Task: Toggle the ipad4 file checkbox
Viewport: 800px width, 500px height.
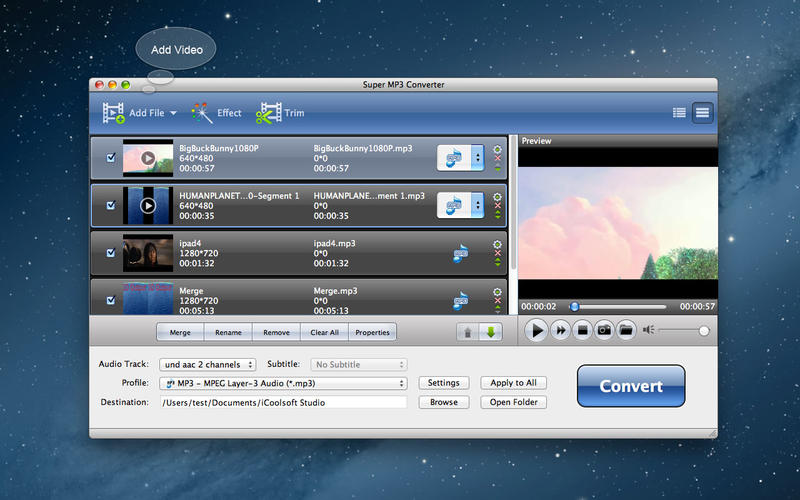Action: (x=110, y=254)
